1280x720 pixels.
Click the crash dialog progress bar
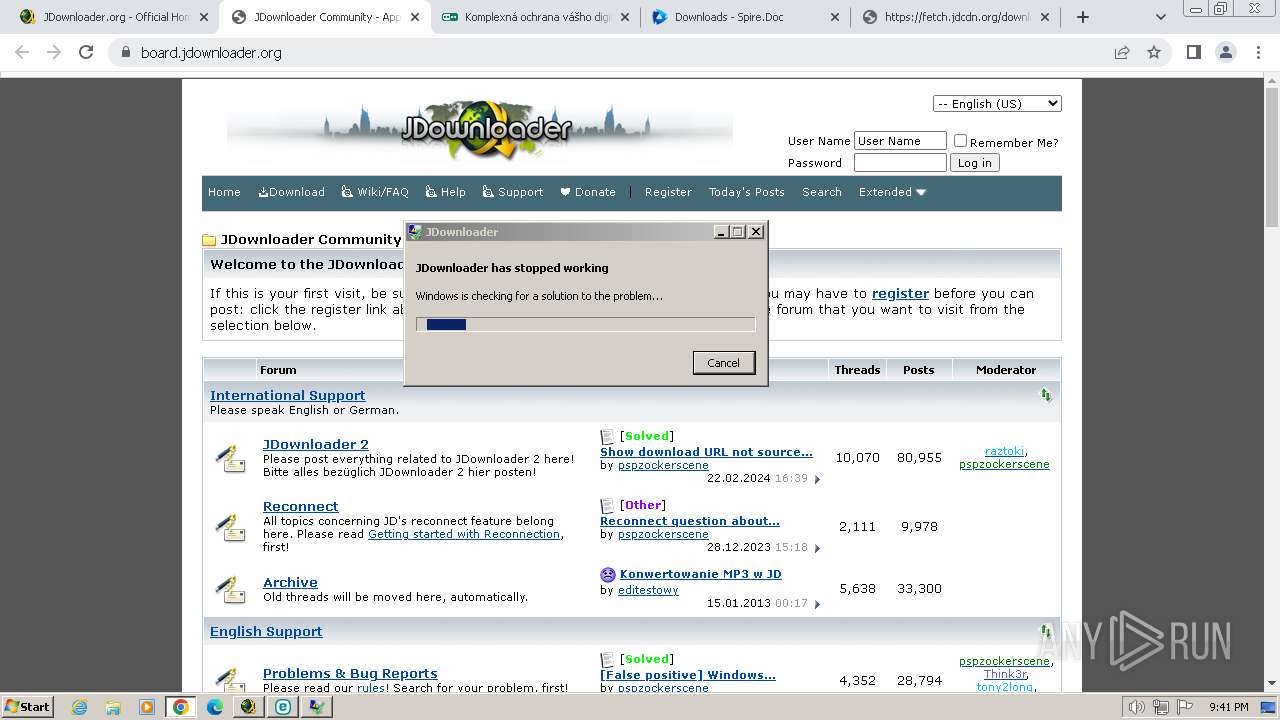(x=586, y=324)
